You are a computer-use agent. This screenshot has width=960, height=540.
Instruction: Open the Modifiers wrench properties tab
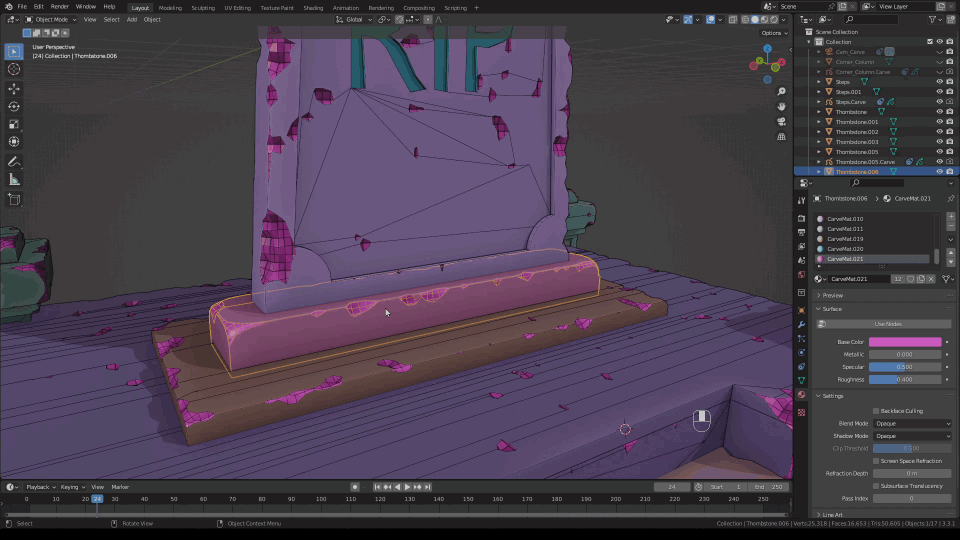801,325
